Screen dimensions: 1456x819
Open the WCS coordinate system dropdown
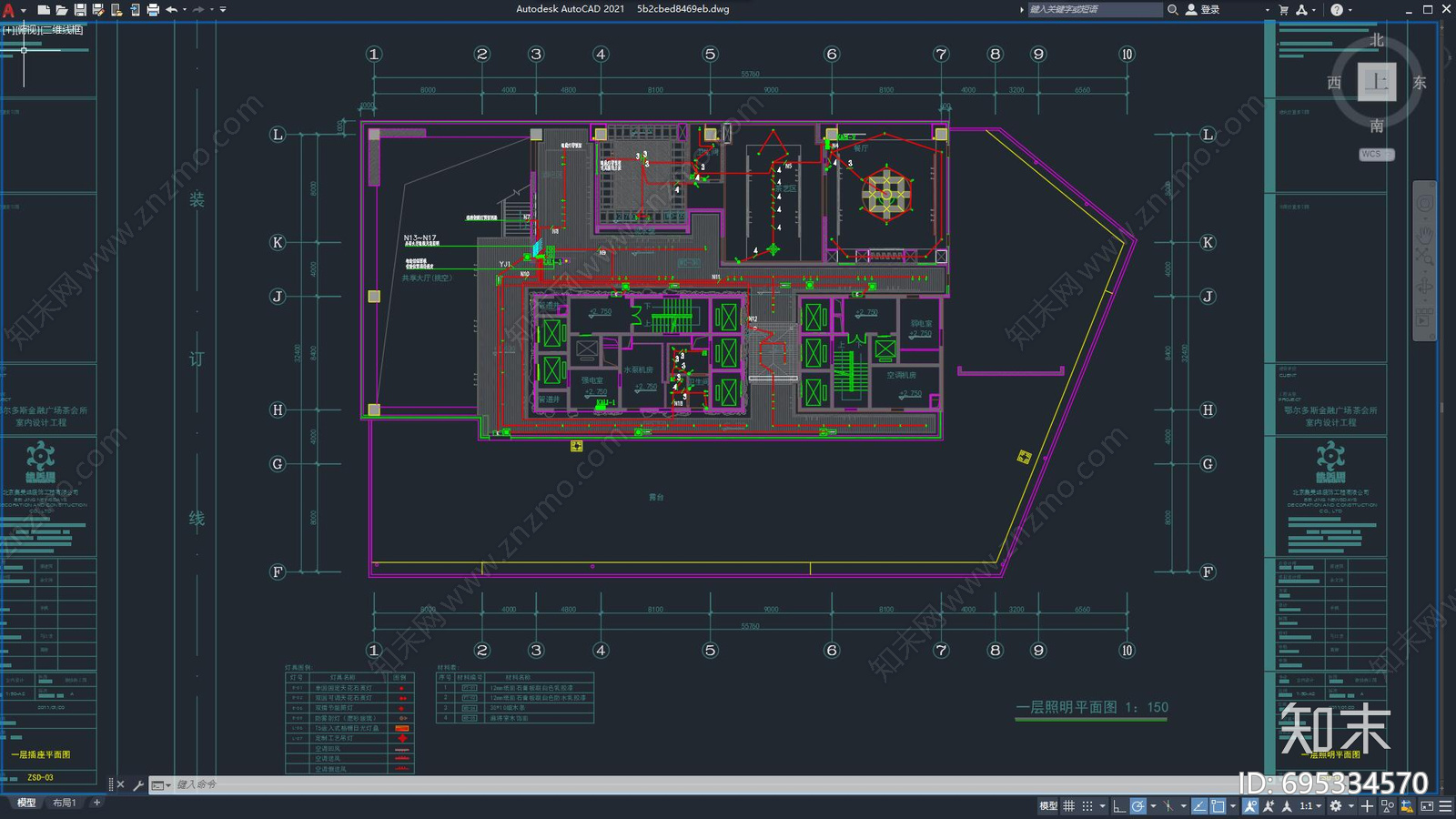[1377, 155]
